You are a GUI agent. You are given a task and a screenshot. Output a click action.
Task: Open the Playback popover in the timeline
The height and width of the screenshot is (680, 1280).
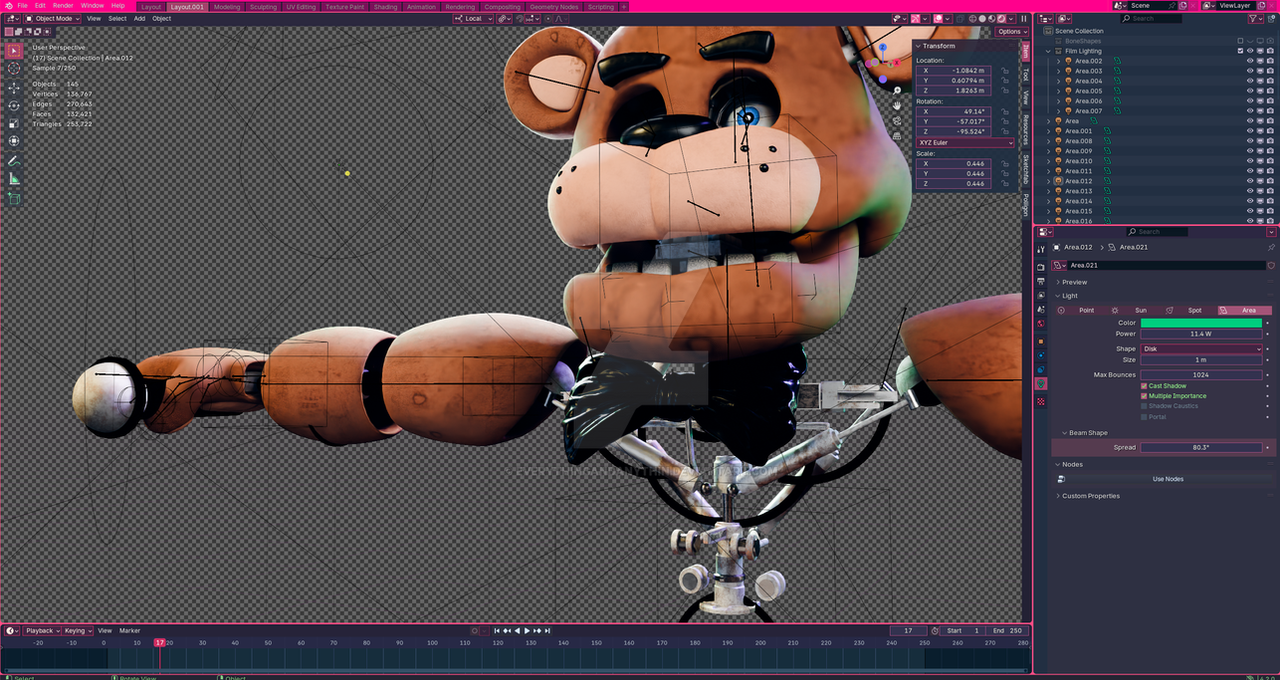coord(42,631)
